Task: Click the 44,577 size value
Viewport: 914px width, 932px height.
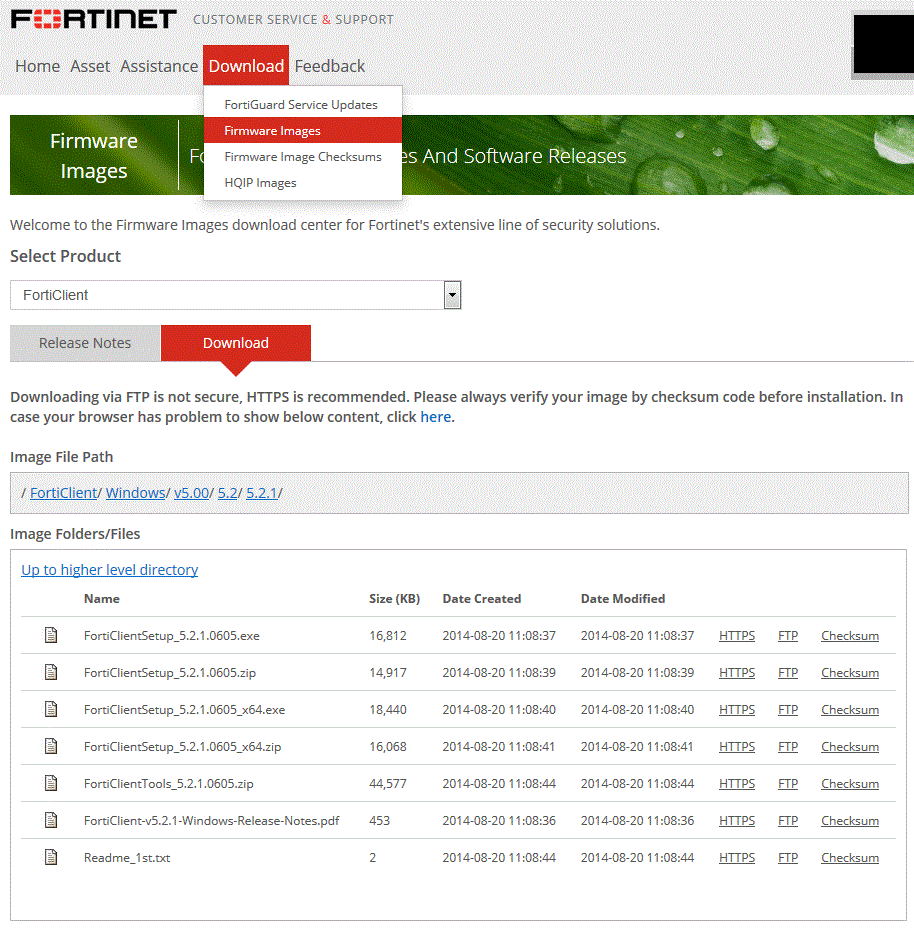Action: pyautogui.click(x=388, y=783)
